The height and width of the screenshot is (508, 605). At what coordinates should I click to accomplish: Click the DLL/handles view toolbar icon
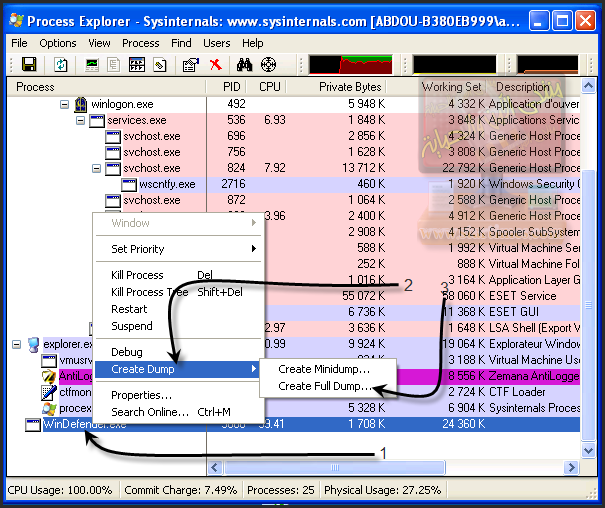pos(160,64)
